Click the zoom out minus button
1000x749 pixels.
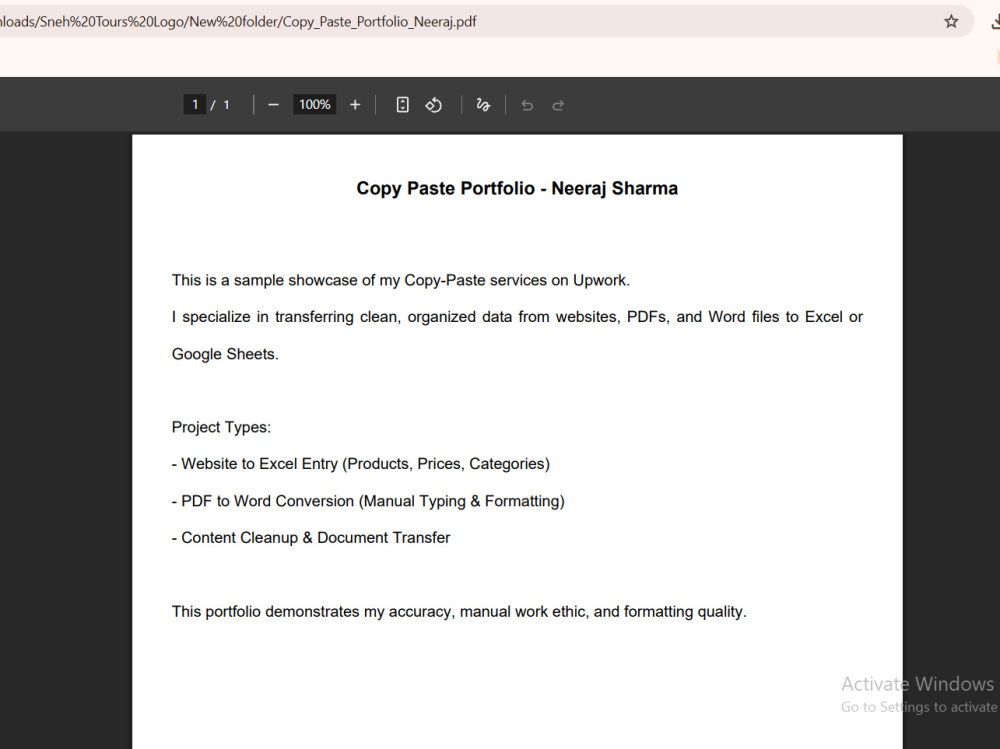274,105
